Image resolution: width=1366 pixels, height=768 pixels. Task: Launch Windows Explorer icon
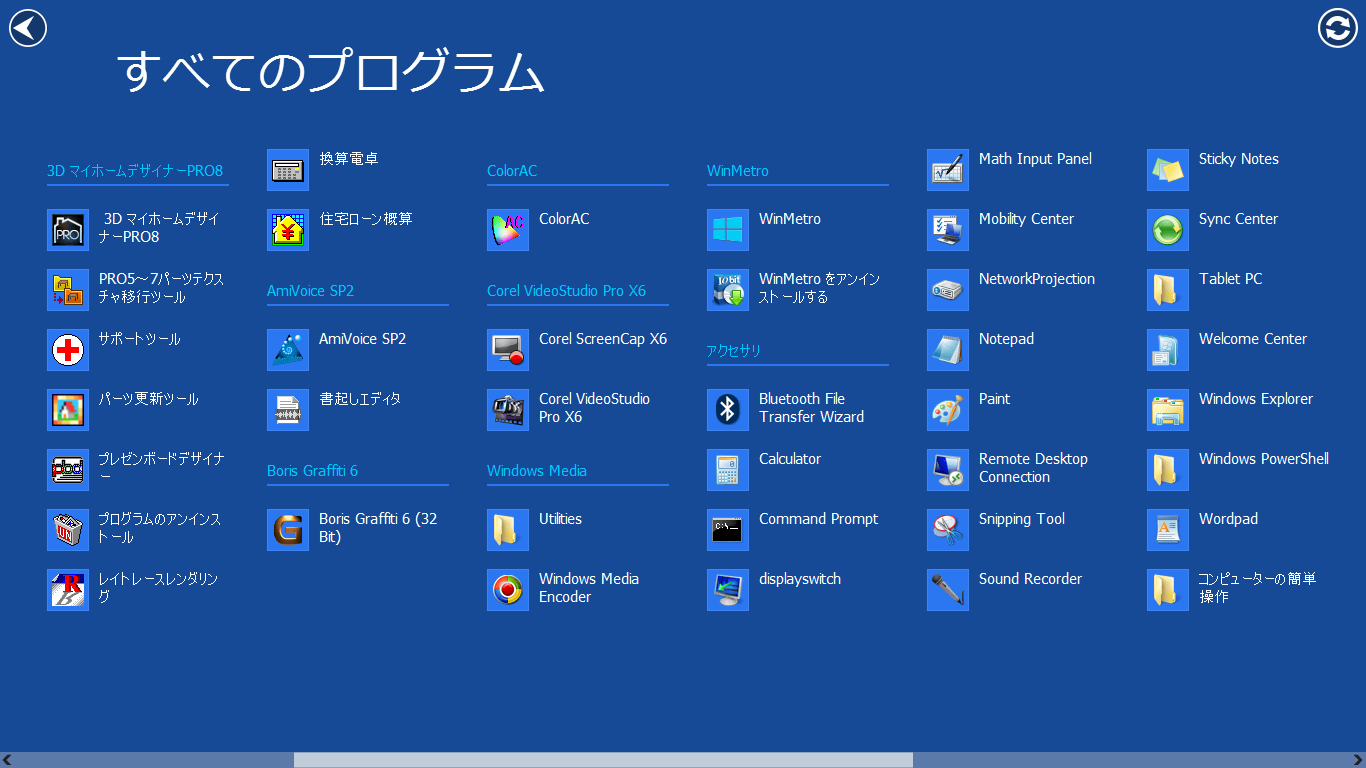pos(1168,410)
